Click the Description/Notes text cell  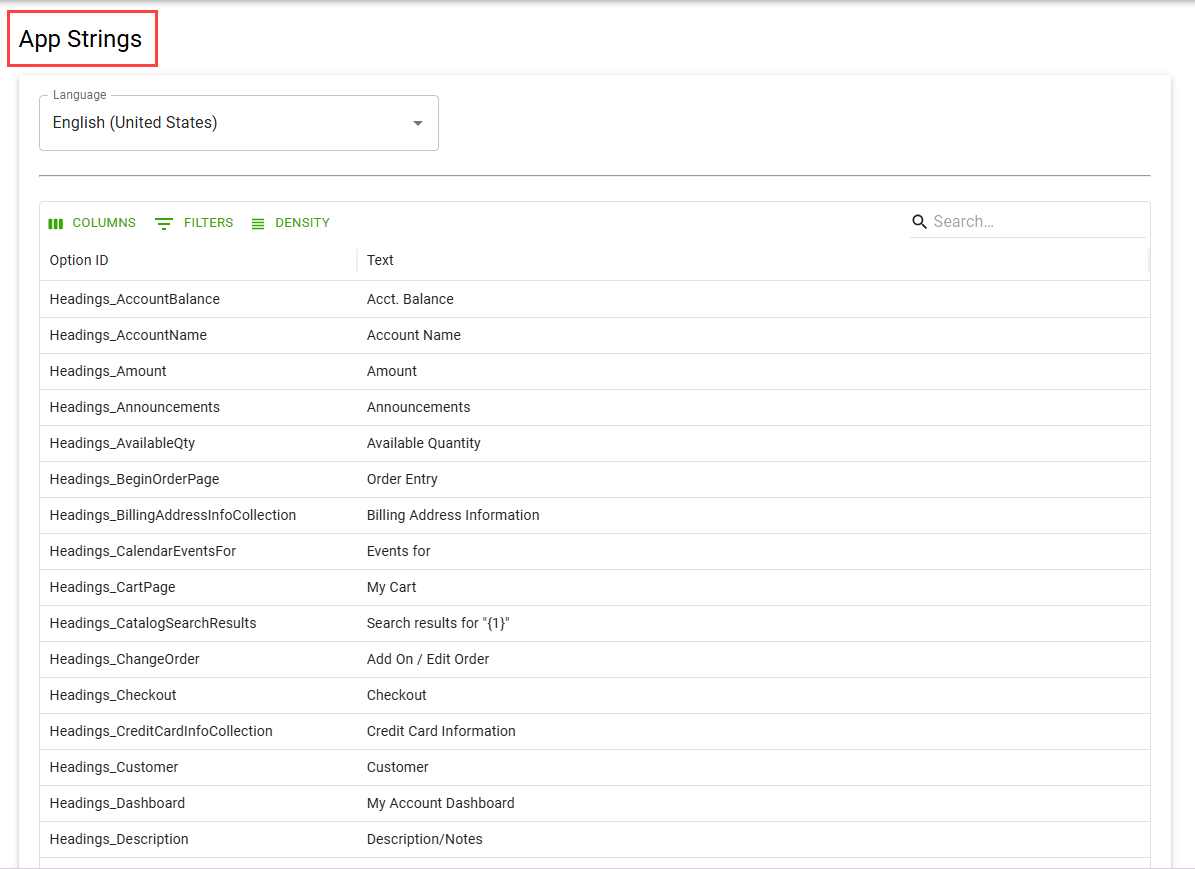(425, 839)
